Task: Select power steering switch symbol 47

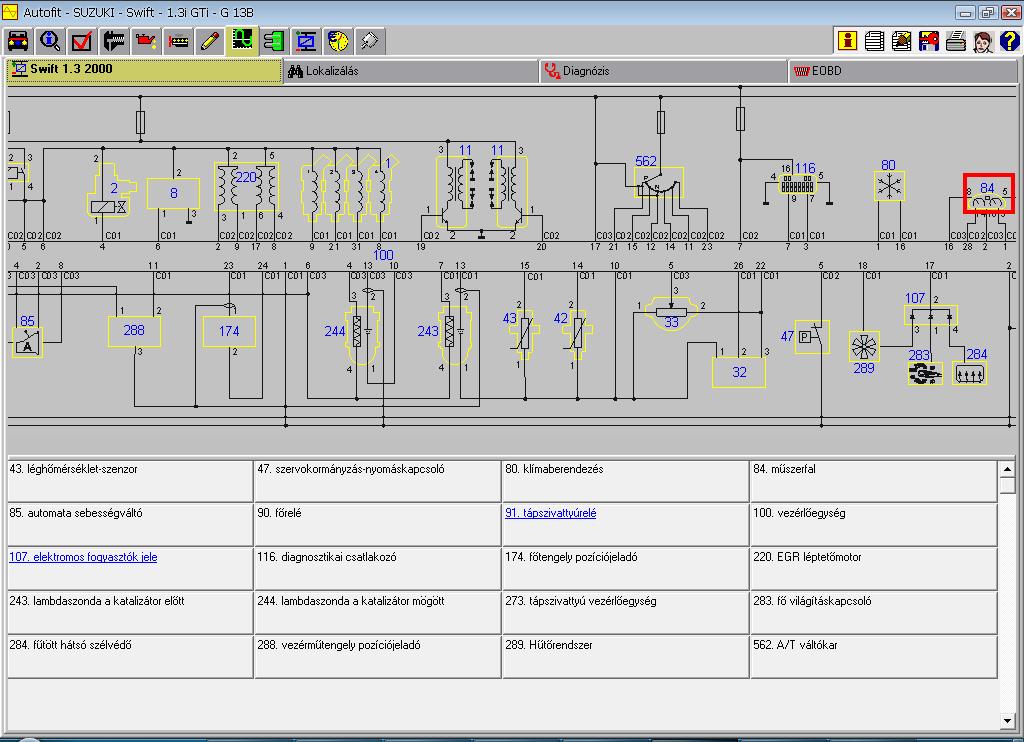Action: pos(812,337)
